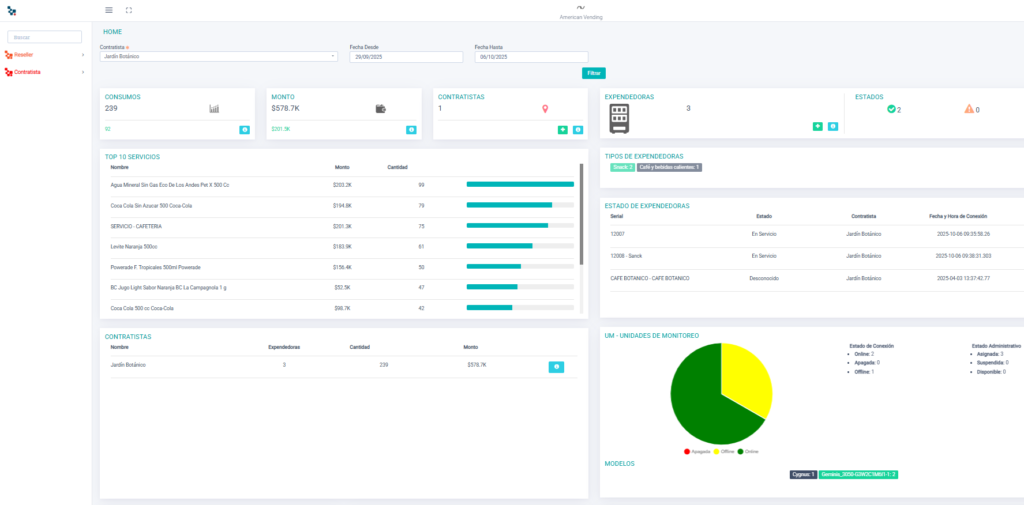This screenshot has height=505, width=1024.
Task: Click the orange warning status icon
Action: pos(968,110)
